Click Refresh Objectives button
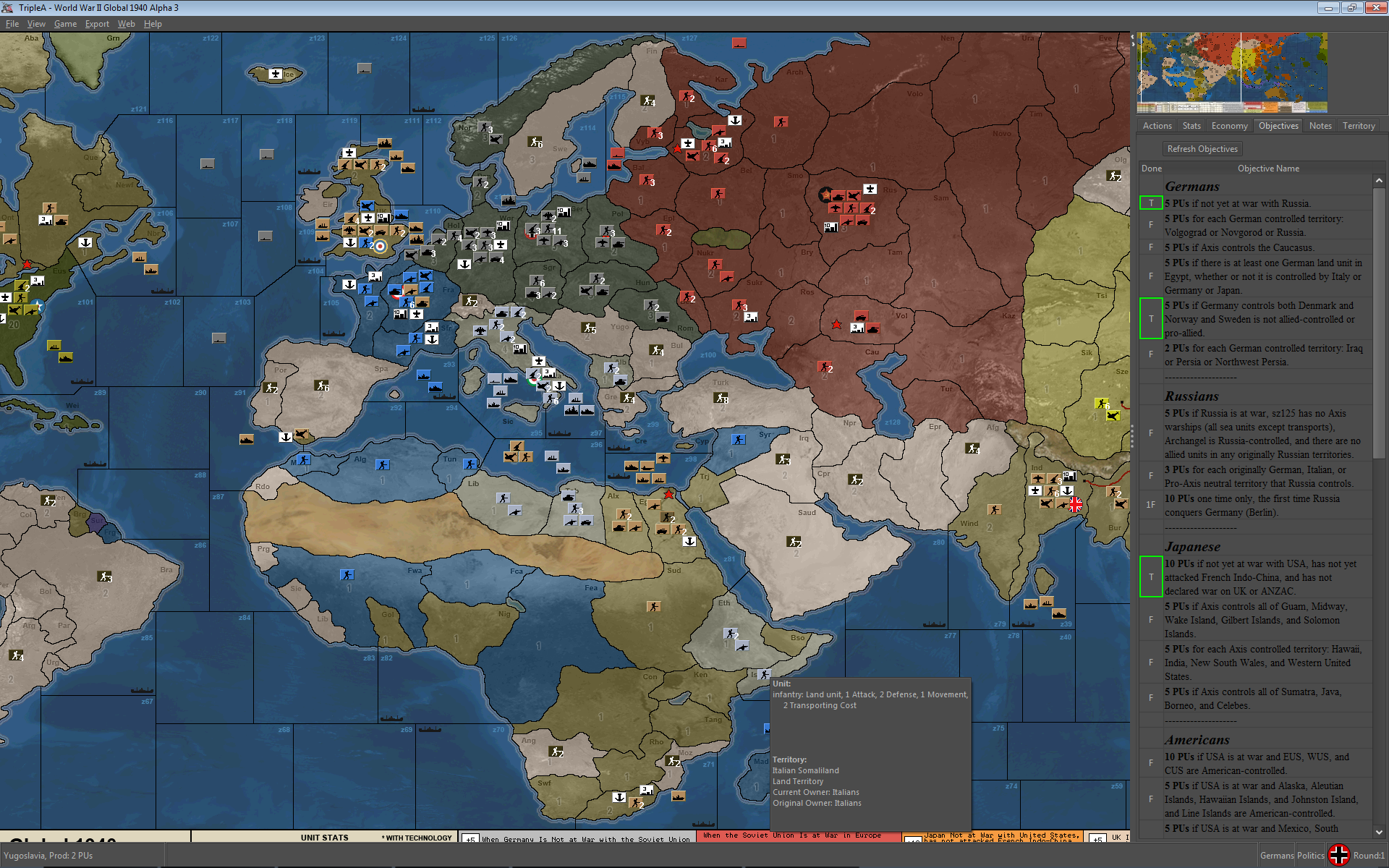This screenshot has width=1389, height=868. 1200,147
